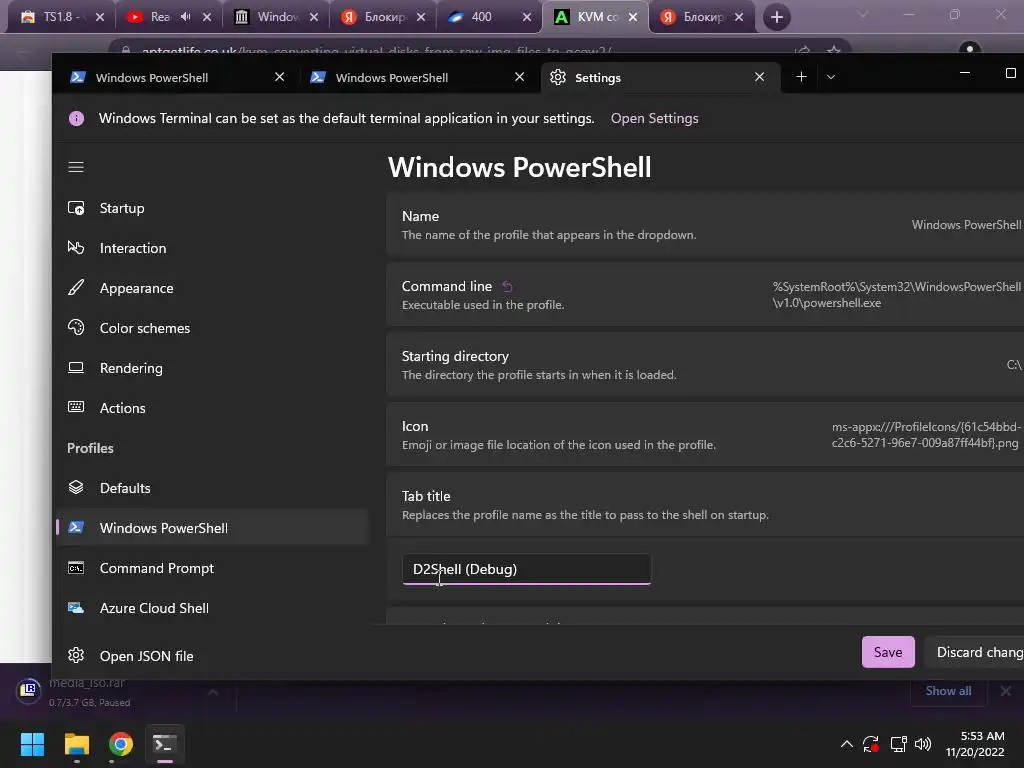1024x768 pixels.
Task: Expand the Command line setting row
Action: [x=705, y=295]
